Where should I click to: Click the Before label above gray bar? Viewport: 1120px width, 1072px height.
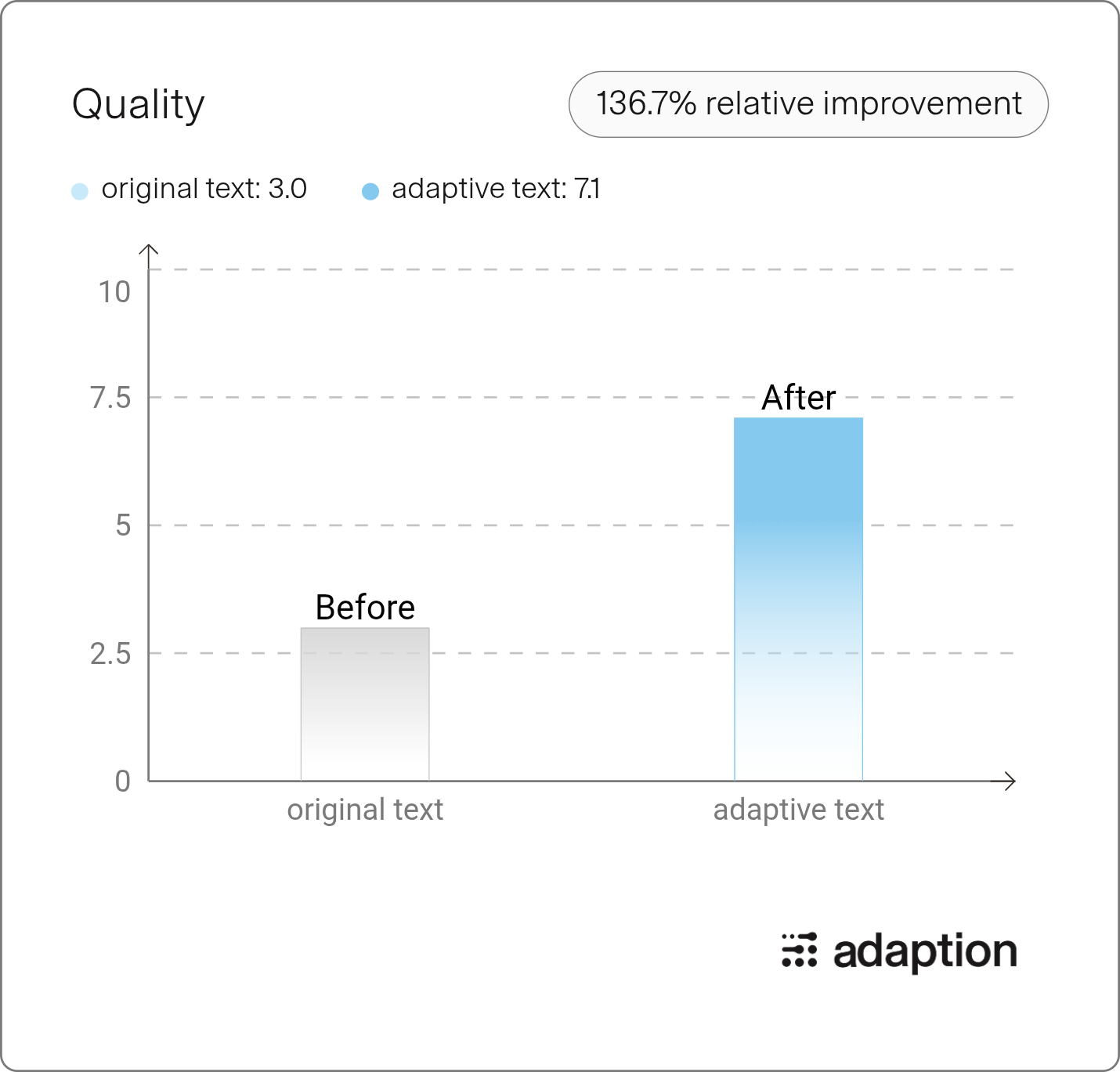tap(365, 608)
